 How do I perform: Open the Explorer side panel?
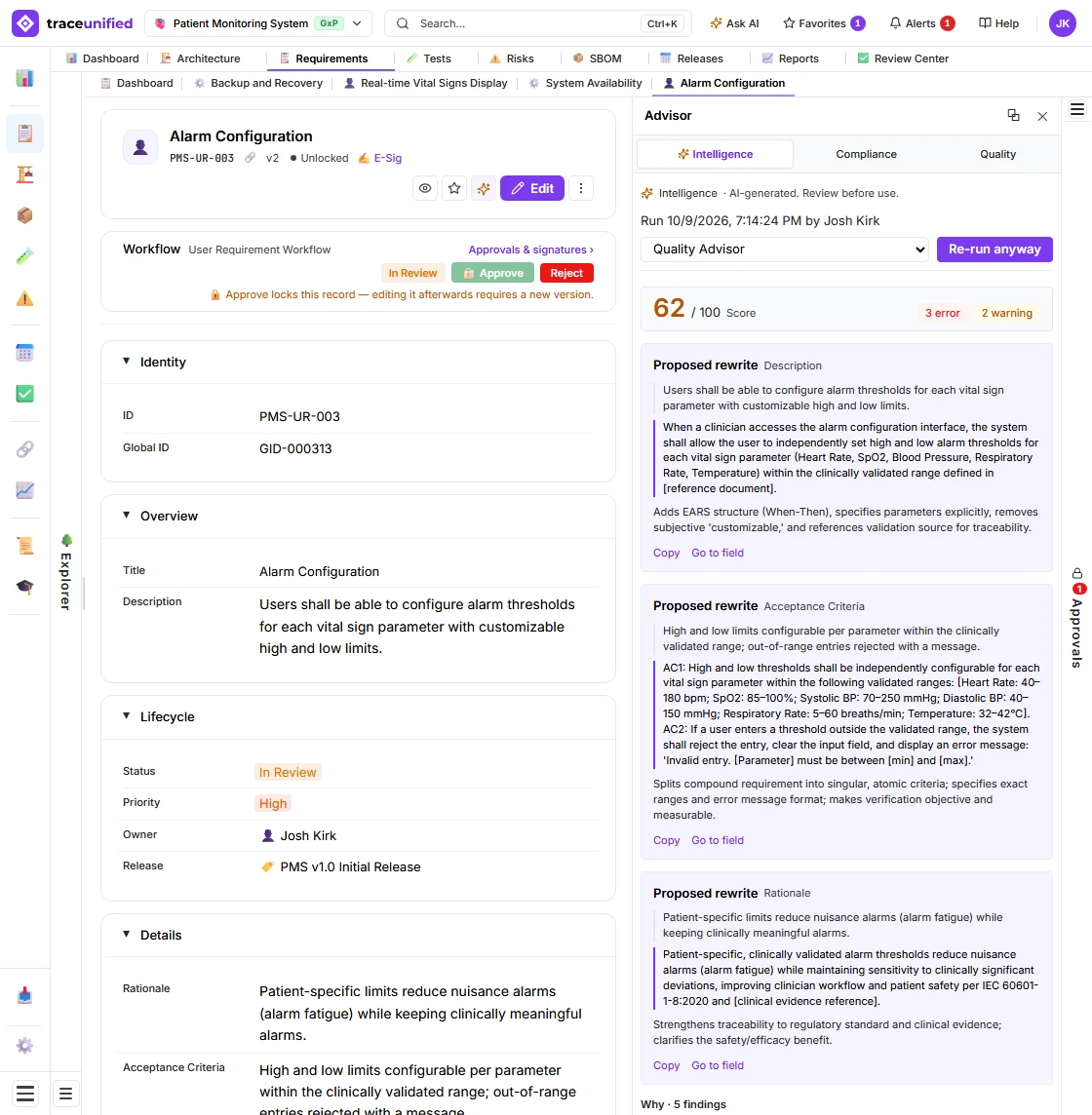coord(65,572)
